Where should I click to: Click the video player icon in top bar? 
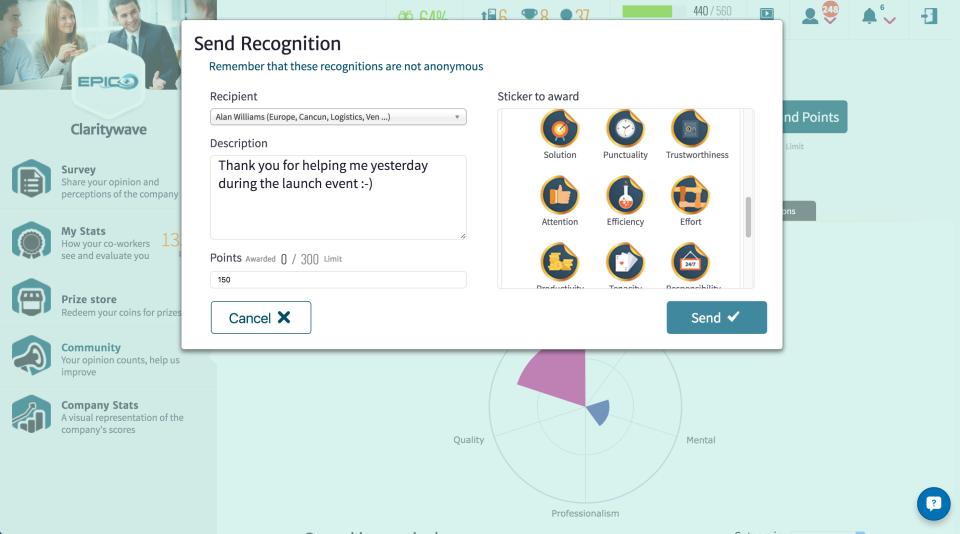[x=767, y=14]
